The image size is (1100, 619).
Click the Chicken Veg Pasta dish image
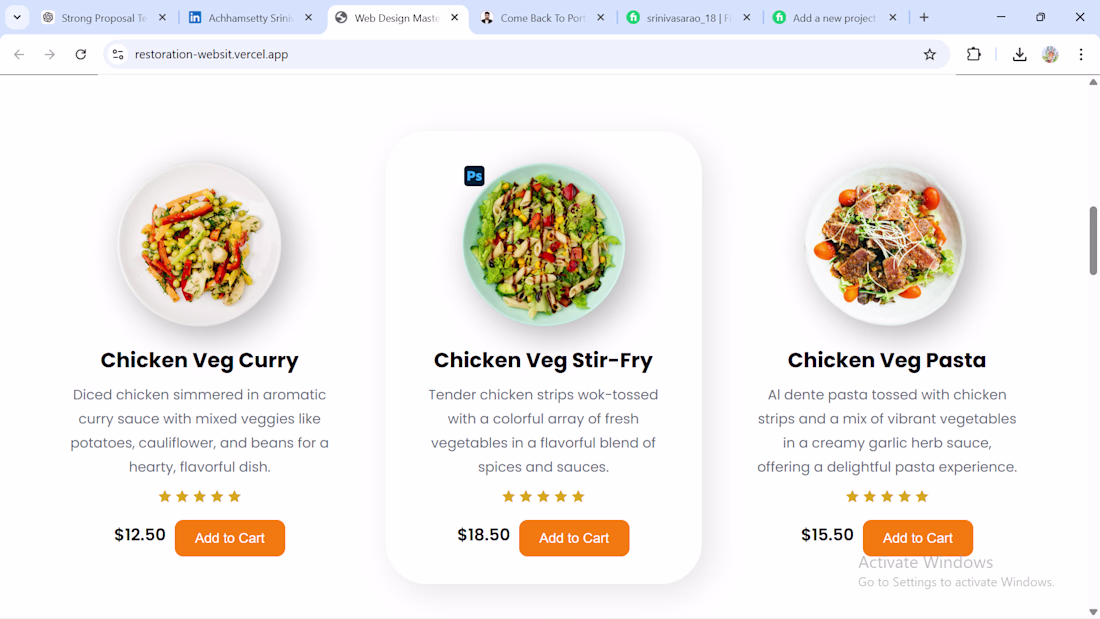(886, 244)
